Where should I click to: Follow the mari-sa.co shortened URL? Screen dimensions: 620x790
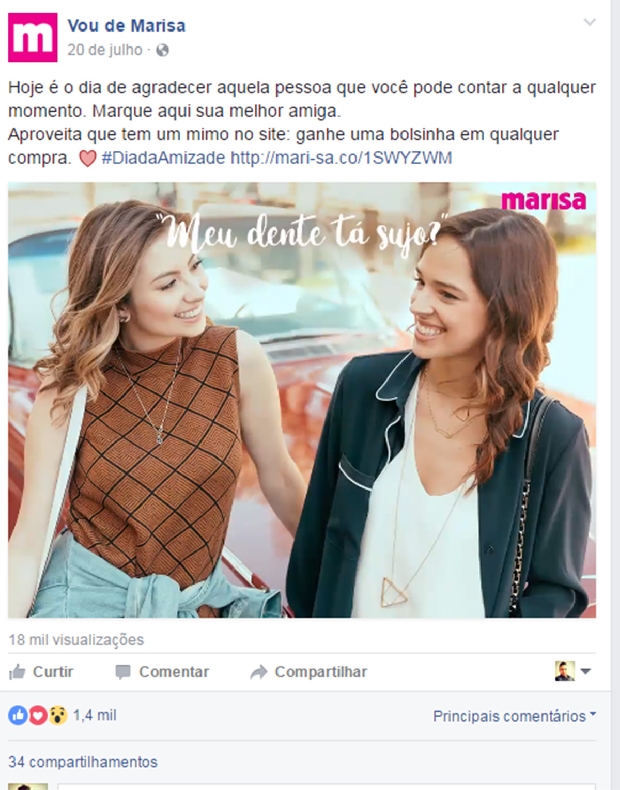pyautogui.click(x=341, y=158)
